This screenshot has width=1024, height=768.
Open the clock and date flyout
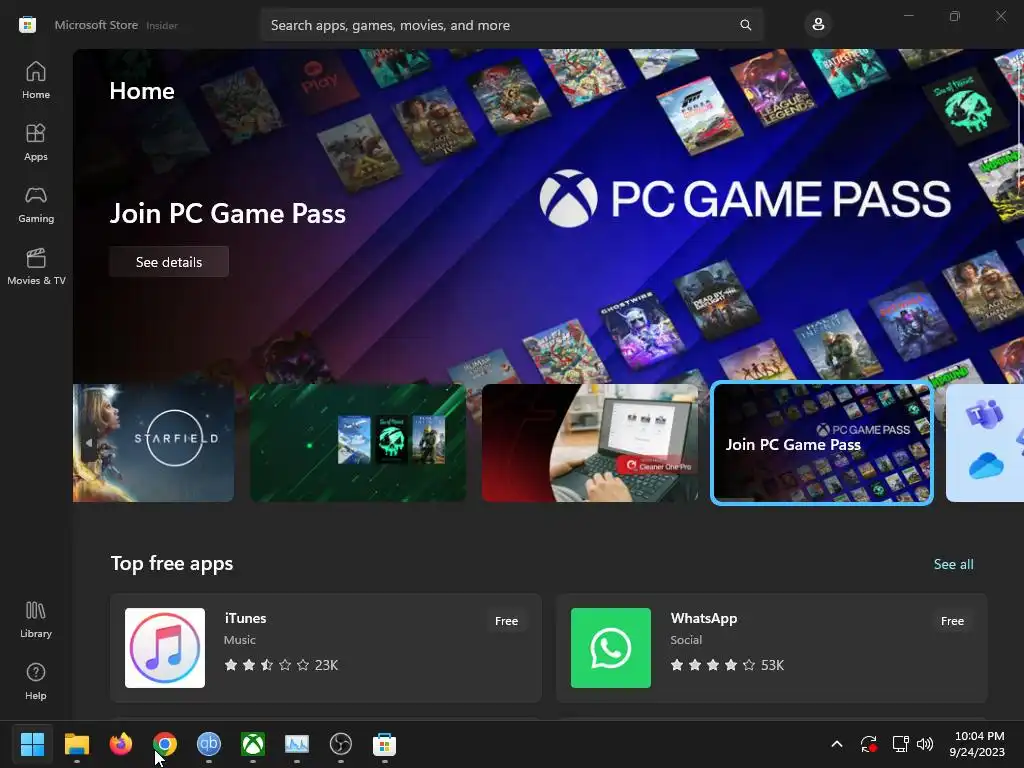click(x=977, y=744)
